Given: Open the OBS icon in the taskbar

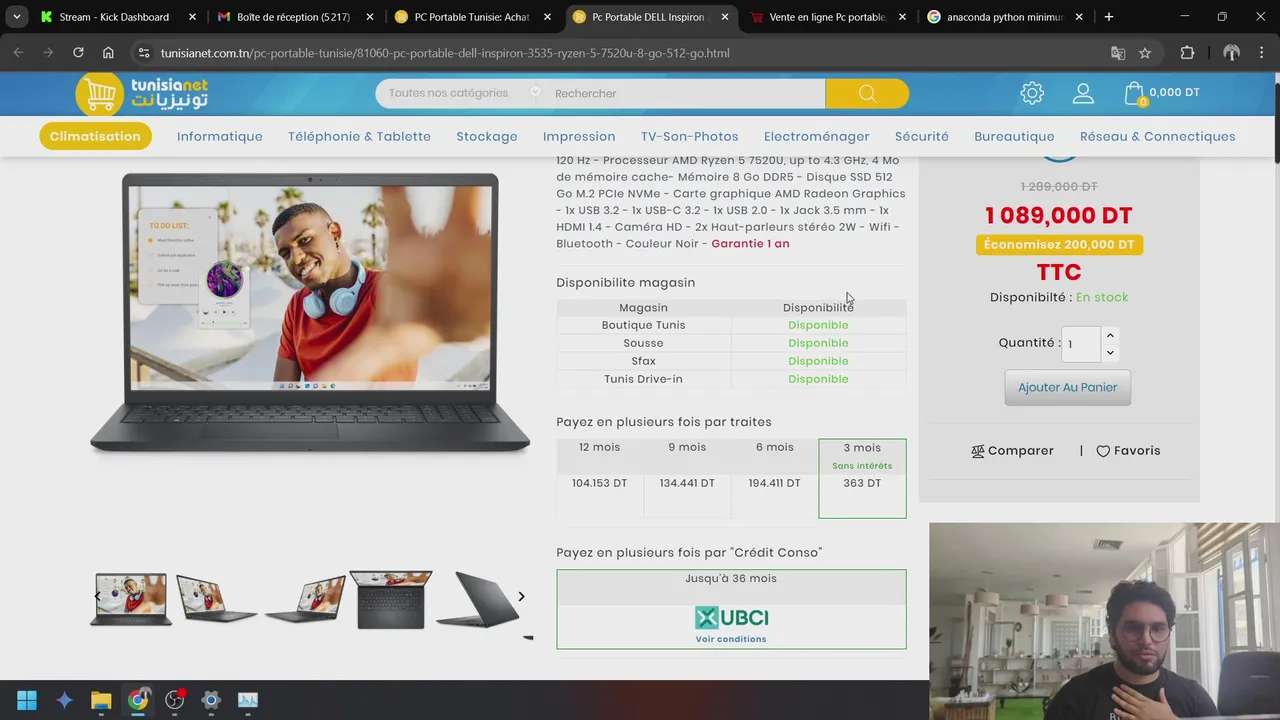Looking at the screenshot, I should point(175,700).
